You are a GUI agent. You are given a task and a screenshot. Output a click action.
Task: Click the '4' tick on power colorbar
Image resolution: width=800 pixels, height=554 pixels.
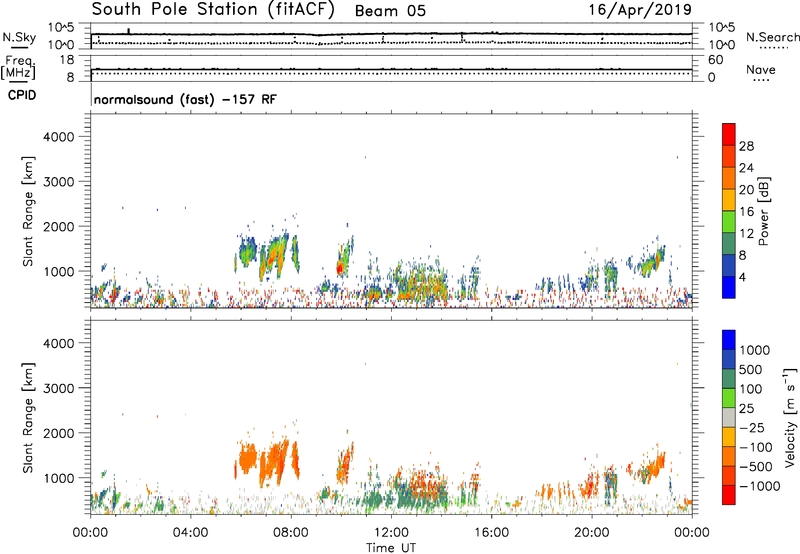tap(743, 277)
